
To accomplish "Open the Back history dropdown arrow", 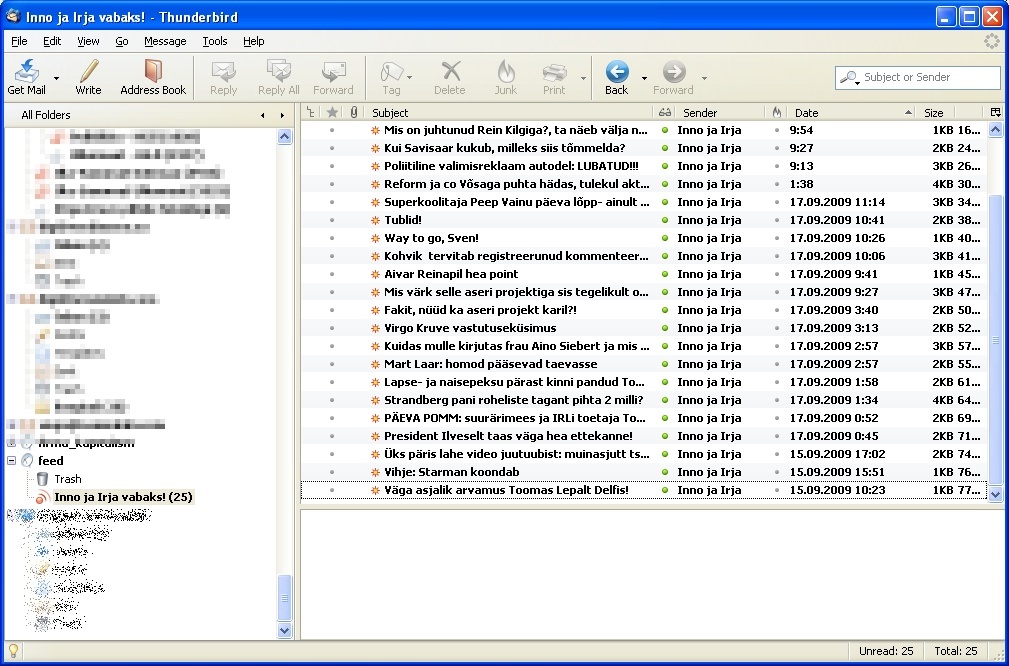I will tap(644, 78).
